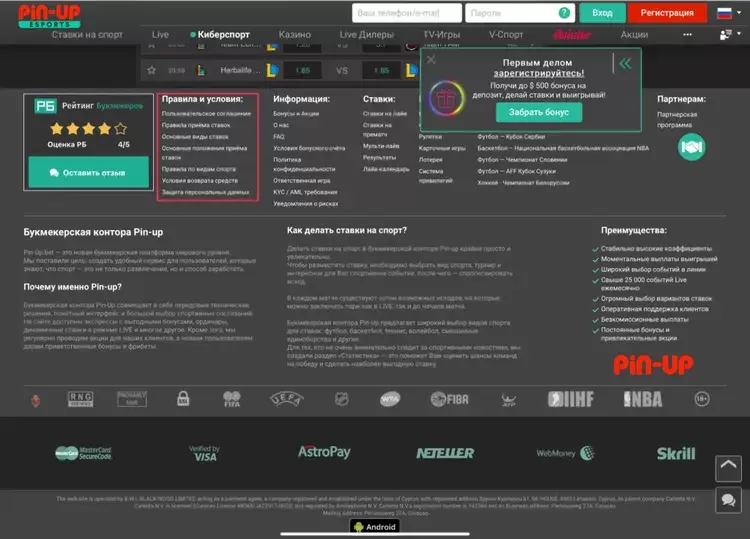Click the AstroPay payment logo

click(x=324, y=452)
